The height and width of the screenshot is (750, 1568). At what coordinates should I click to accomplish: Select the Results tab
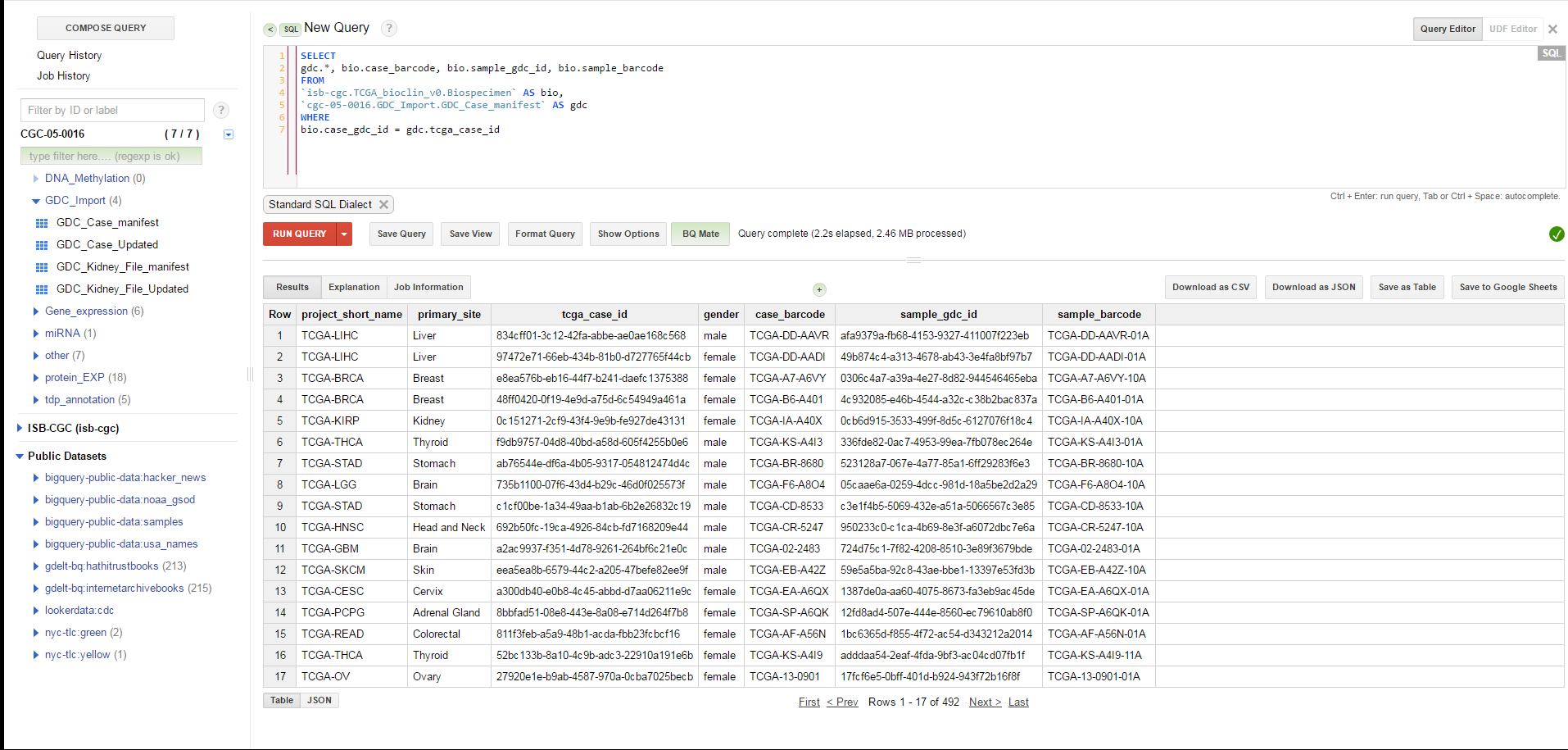pos(292,287)
